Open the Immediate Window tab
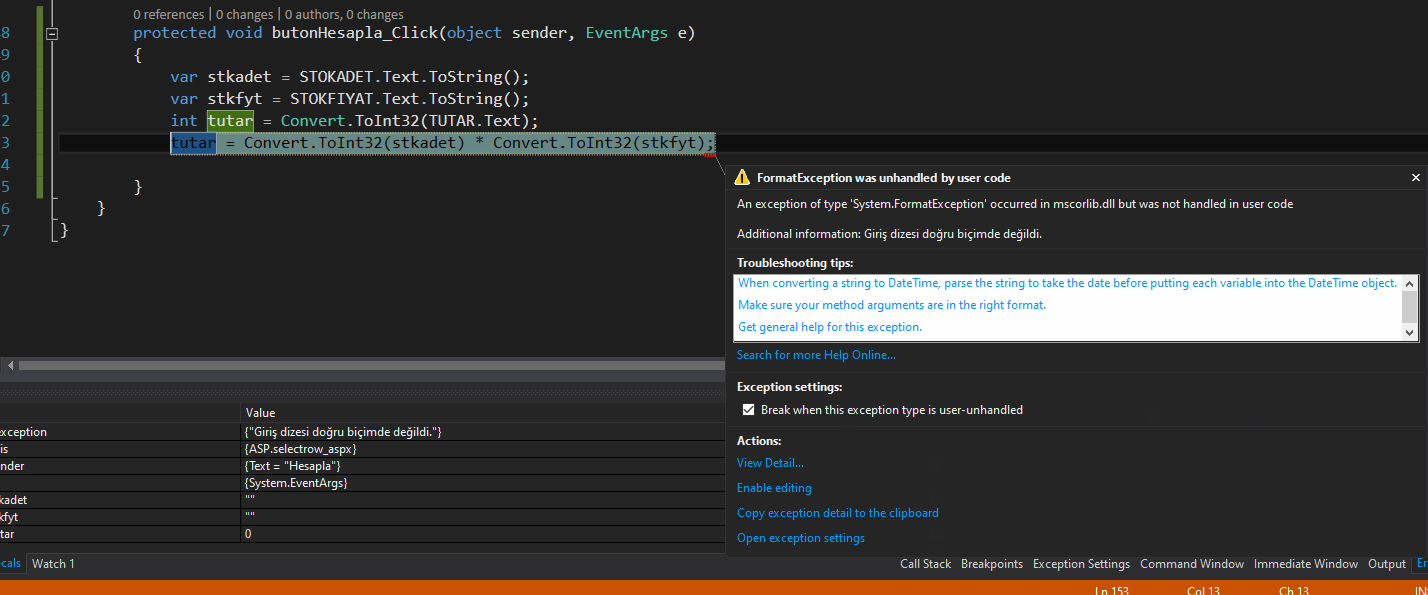 1306,564
